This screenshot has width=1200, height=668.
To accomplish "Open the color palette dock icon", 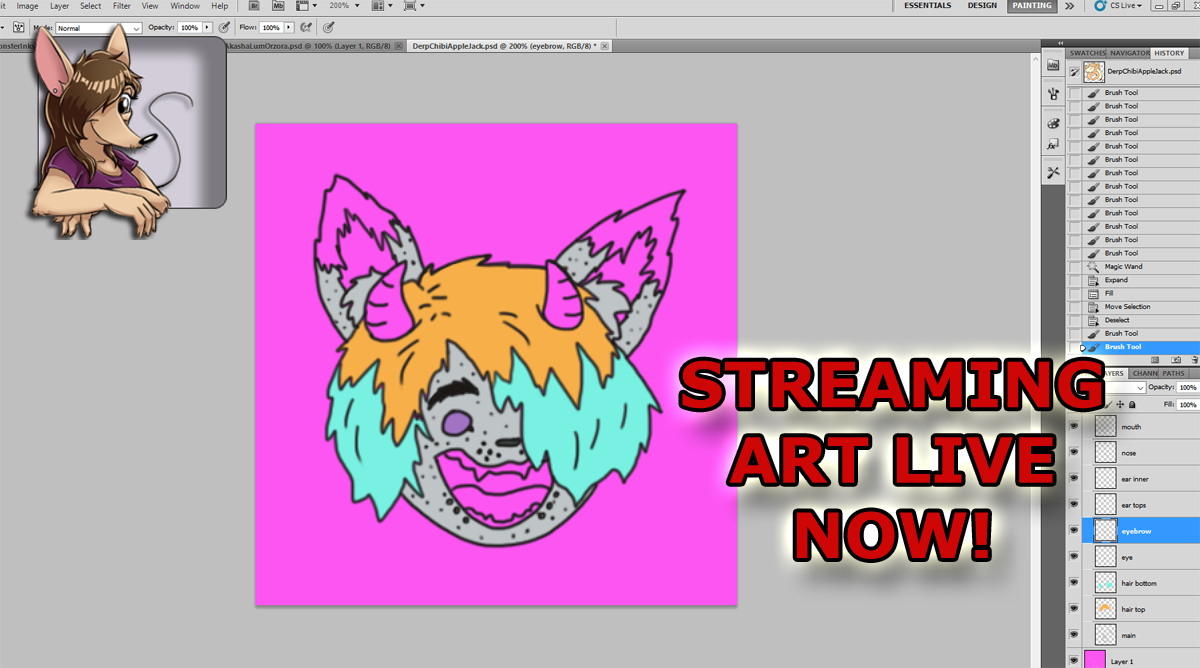I will tap(1053, 123).
